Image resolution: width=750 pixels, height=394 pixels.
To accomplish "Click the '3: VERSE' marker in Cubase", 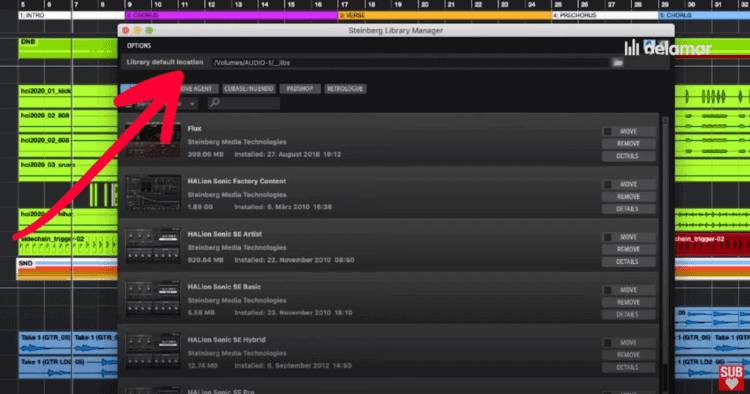I will [x=445, y=15].
